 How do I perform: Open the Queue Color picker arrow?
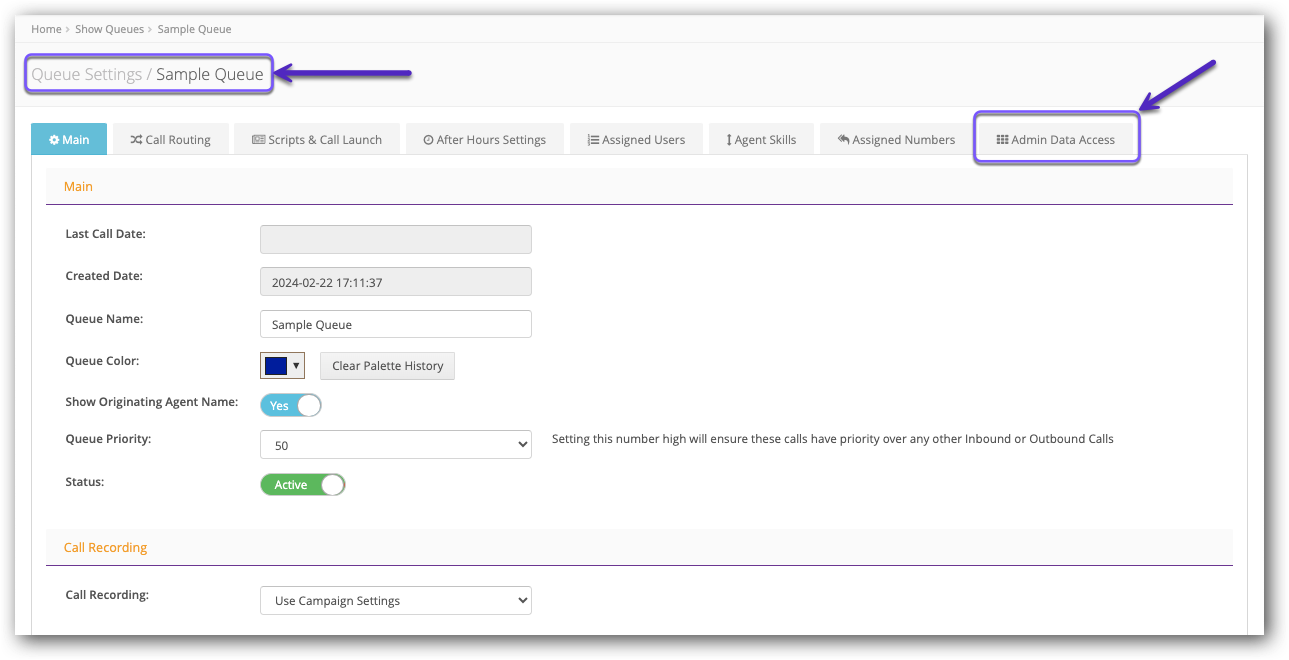pos(297,365)
